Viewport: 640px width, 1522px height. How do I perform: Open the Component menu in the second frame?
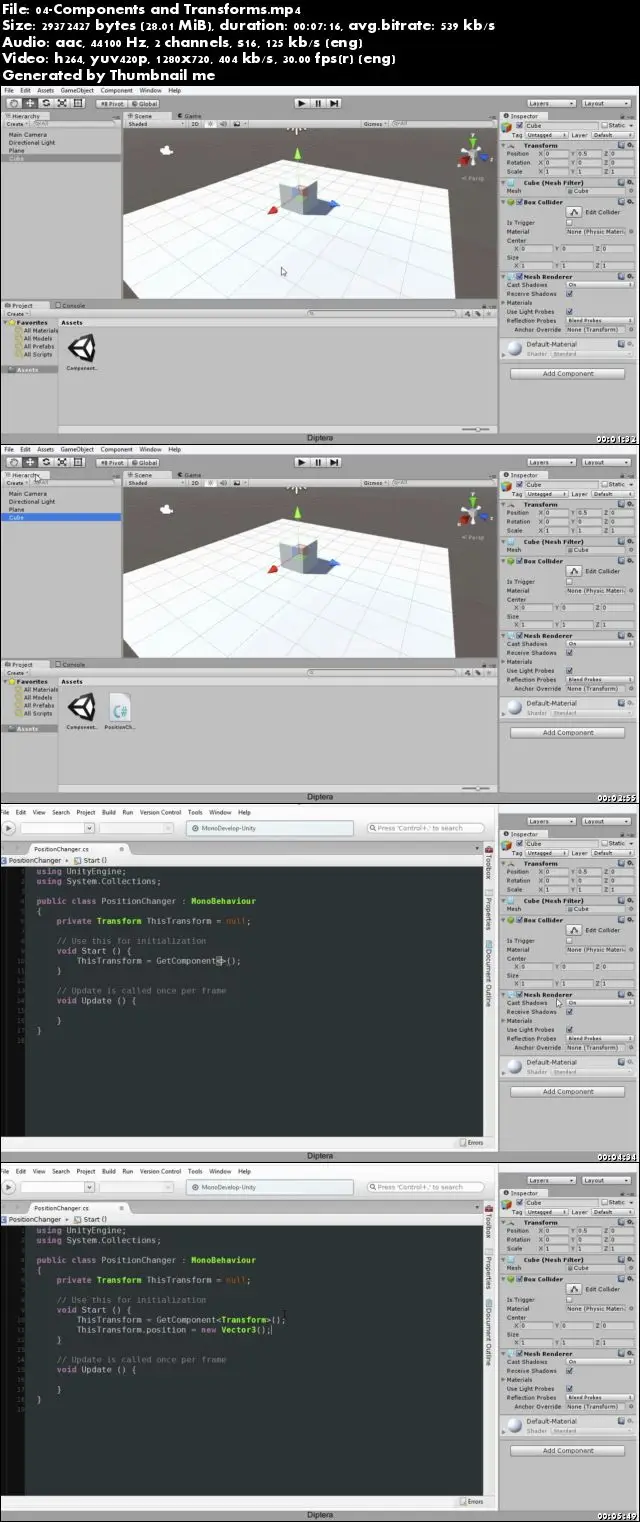click(116, 449)
